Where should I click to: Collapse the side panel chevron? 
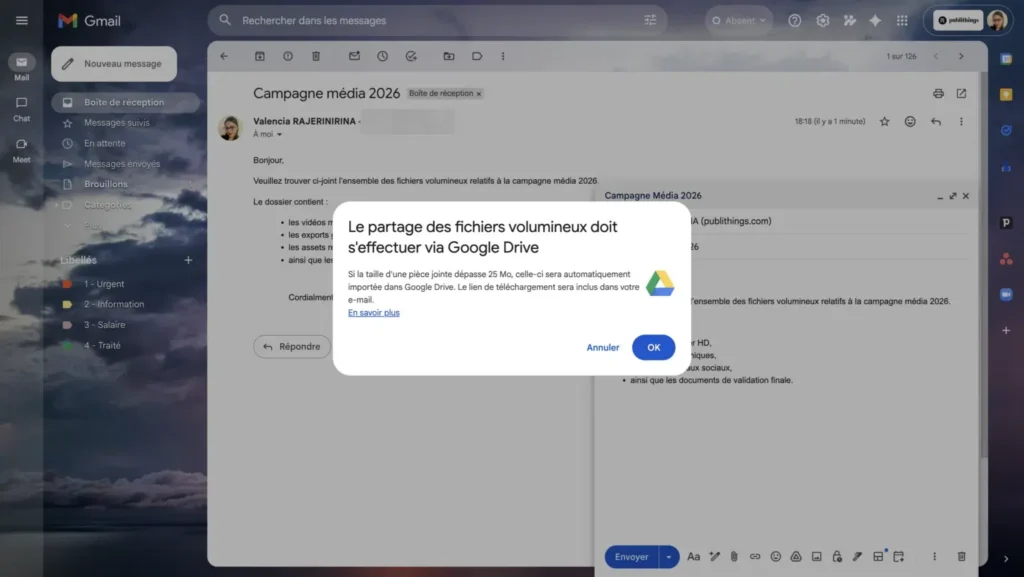tap(1006, 559)
